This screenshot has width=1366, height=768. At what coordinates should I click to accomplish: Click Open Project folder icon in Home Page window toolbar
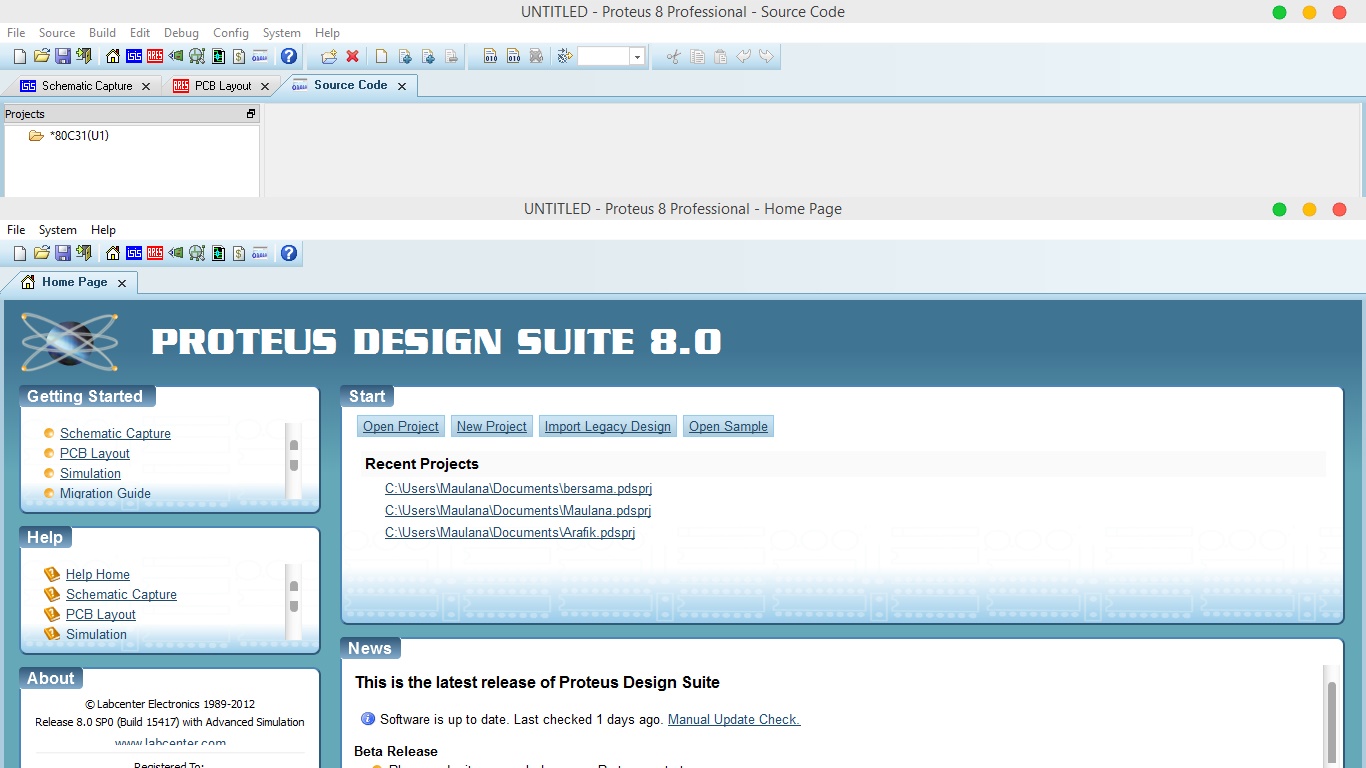click(x=41, y=253)
